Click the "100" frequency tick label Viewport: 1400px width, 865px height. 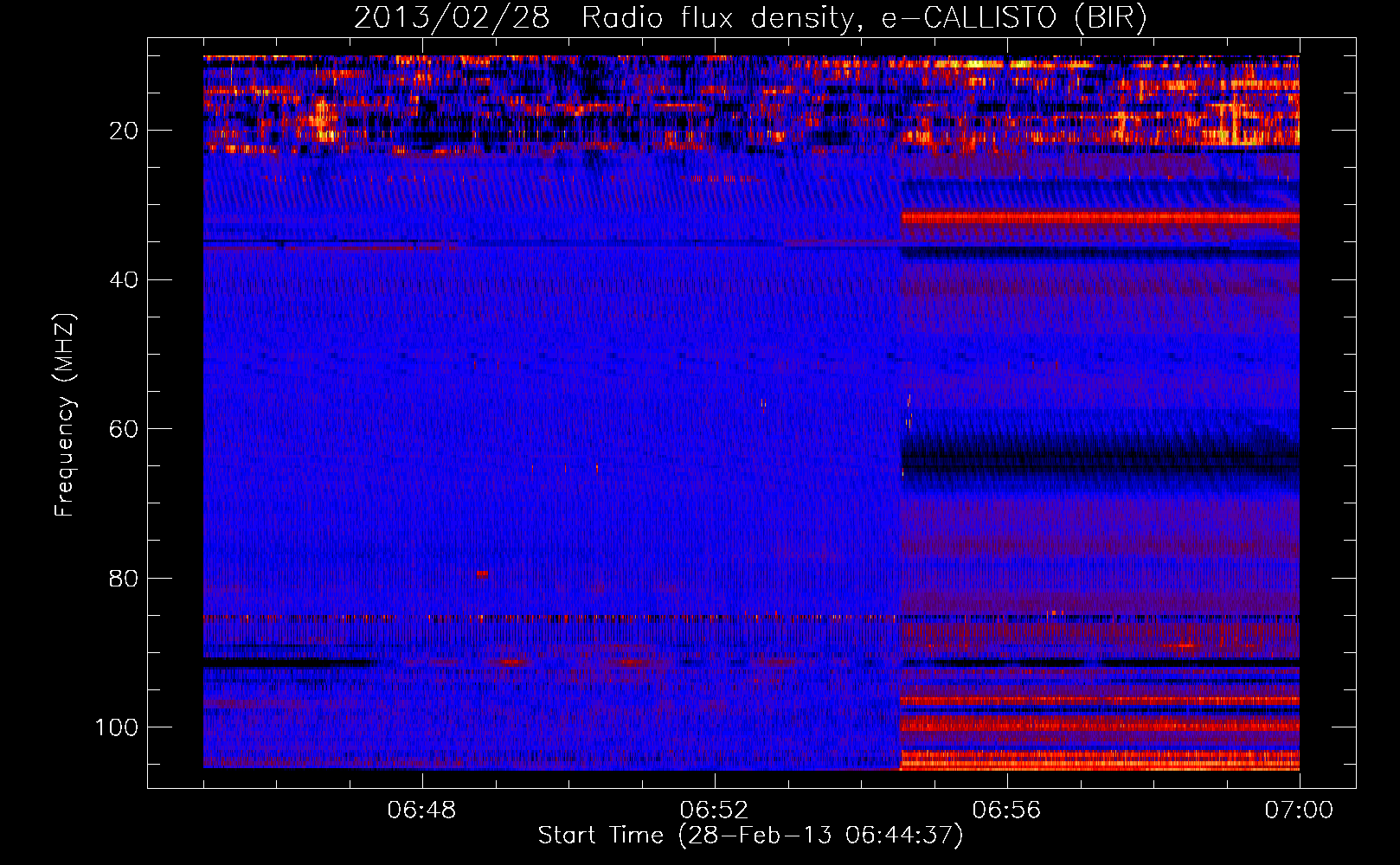click(117, 727)
